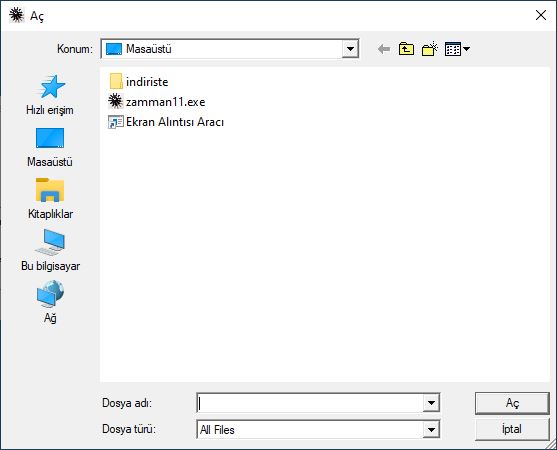Expand the Dosya türü dropdown arrow
The height and width of the screenshot is (450, 557).
coord(431,430)
